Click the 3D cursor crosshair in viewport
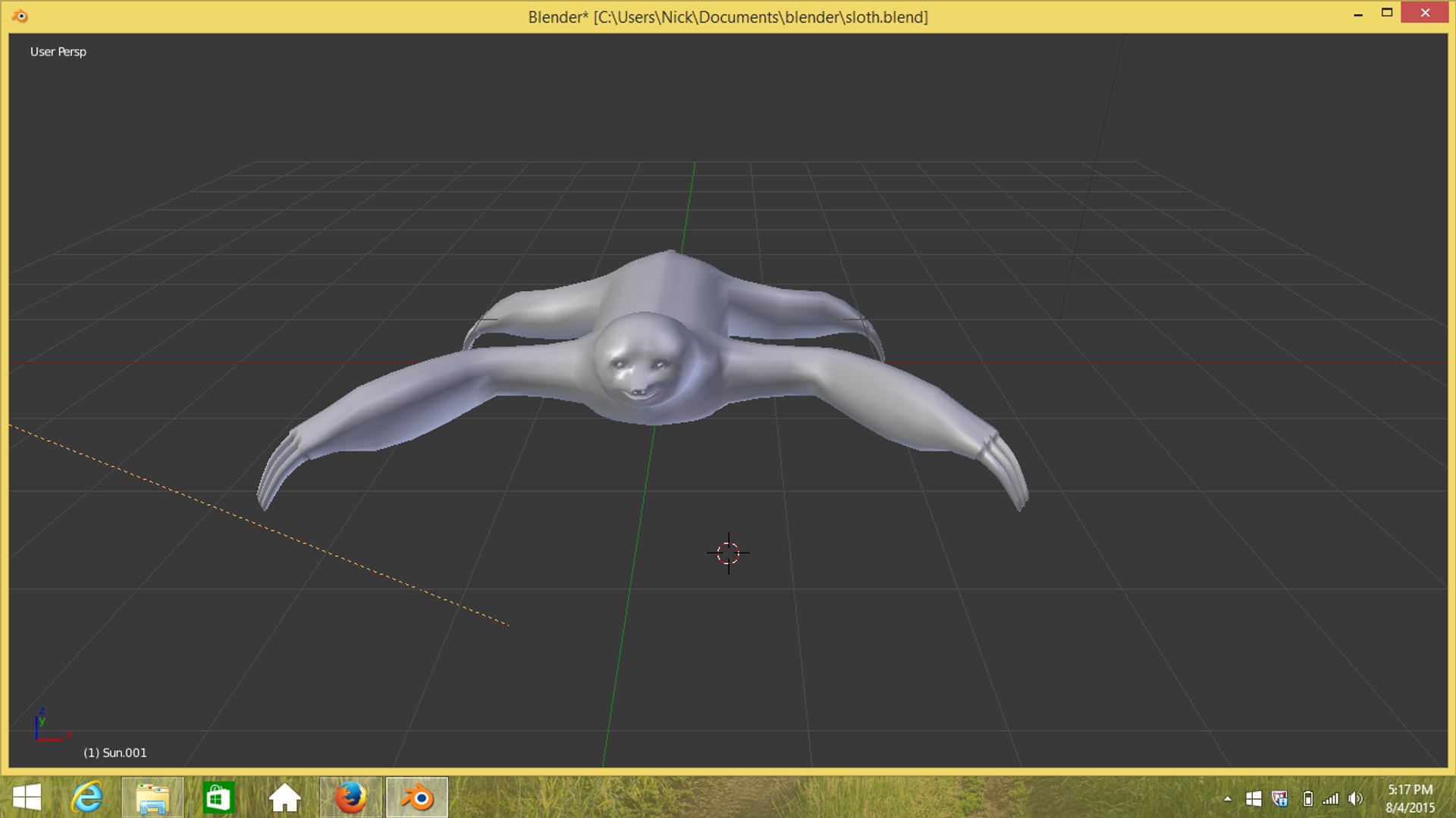 coord(729,553)
